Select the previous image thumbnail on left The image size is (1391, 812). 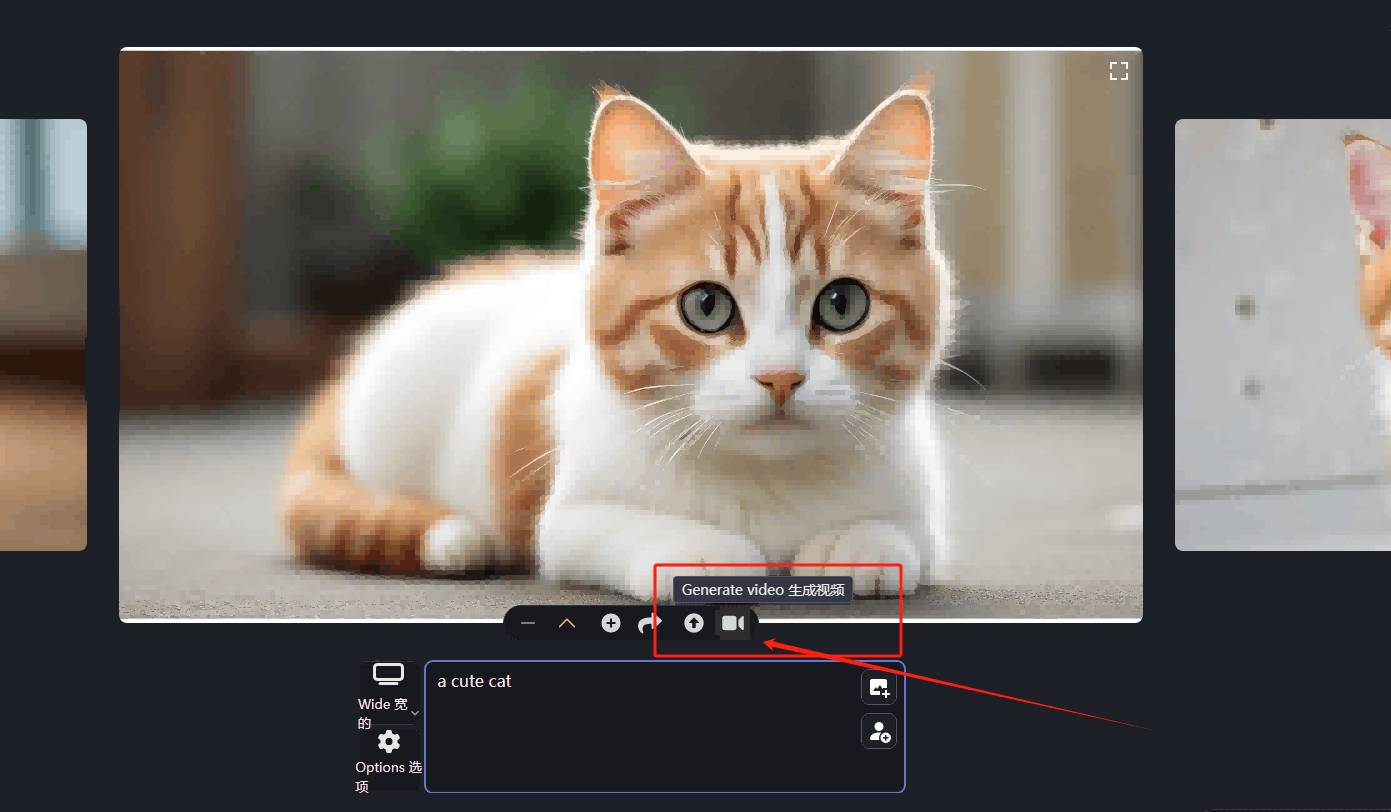click(43, 334)
